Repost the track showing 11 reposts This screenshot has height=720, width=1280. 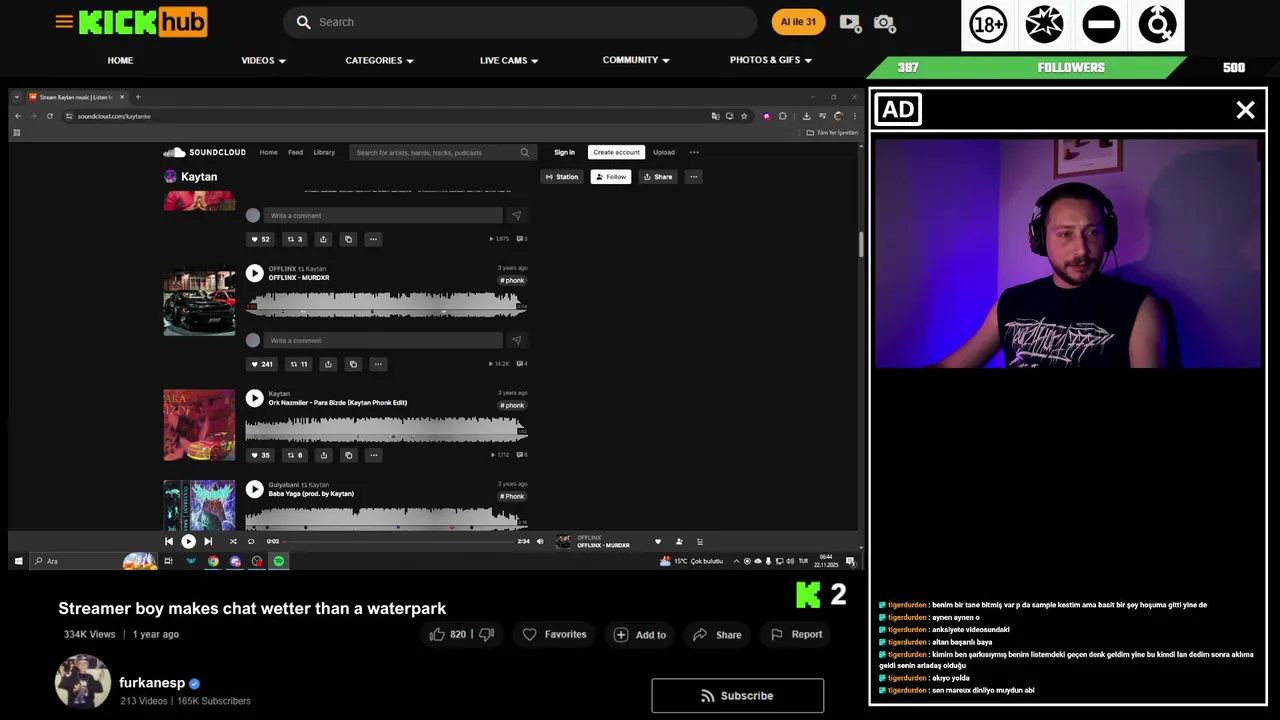(298, 364)
